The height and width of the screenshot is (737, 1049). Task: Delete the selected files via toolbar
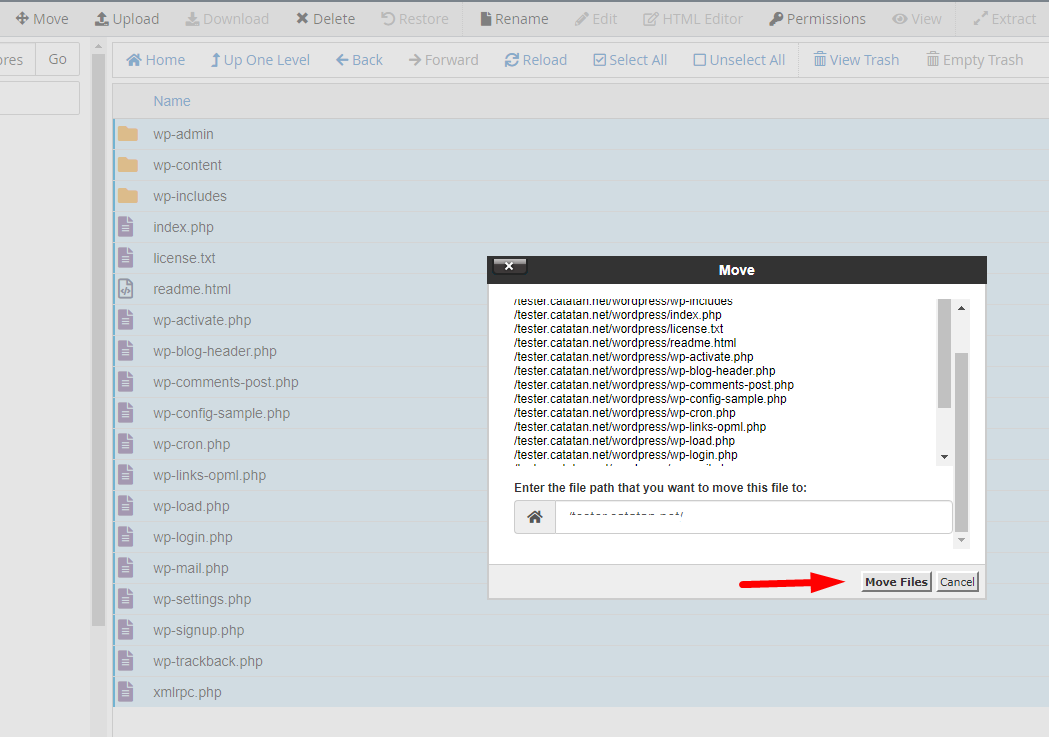[325, 19]
